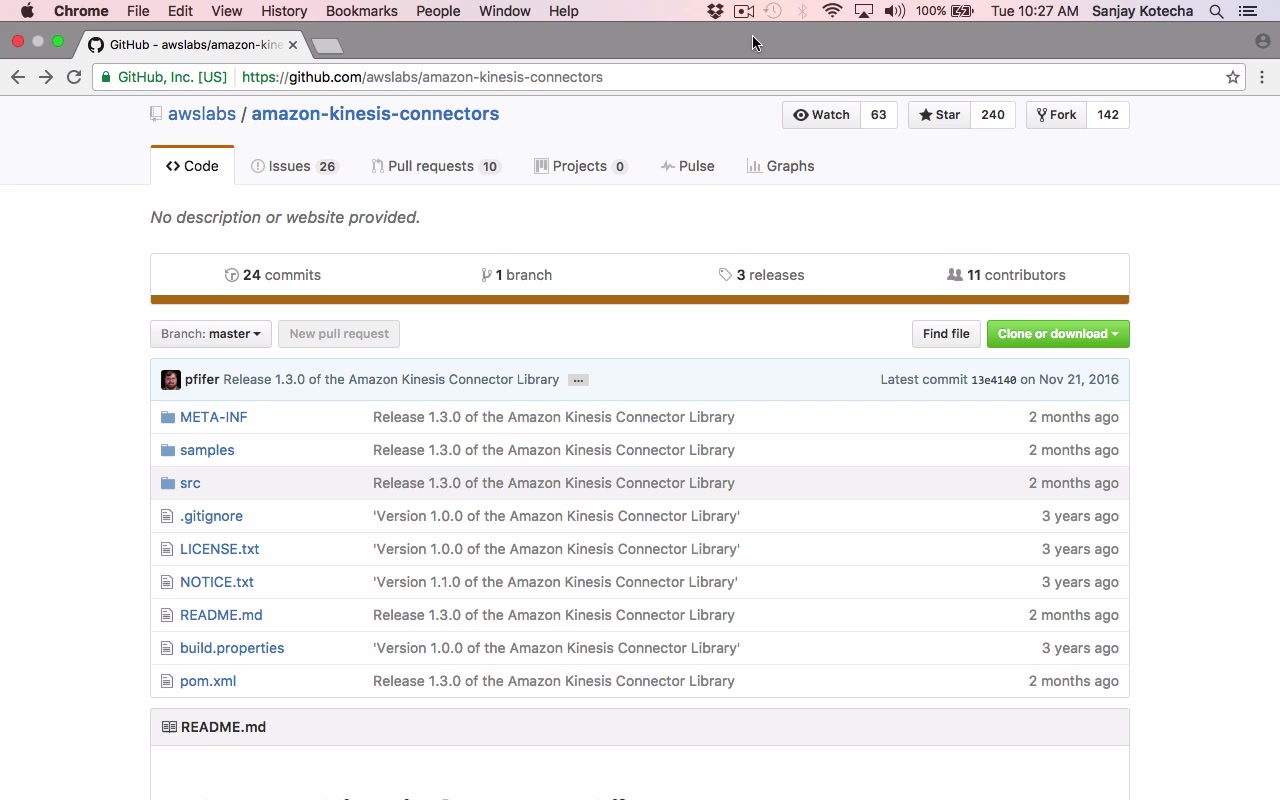
Task: Open the amazon-kinesis-connectors repo link
Action: (x=375, y=114)
